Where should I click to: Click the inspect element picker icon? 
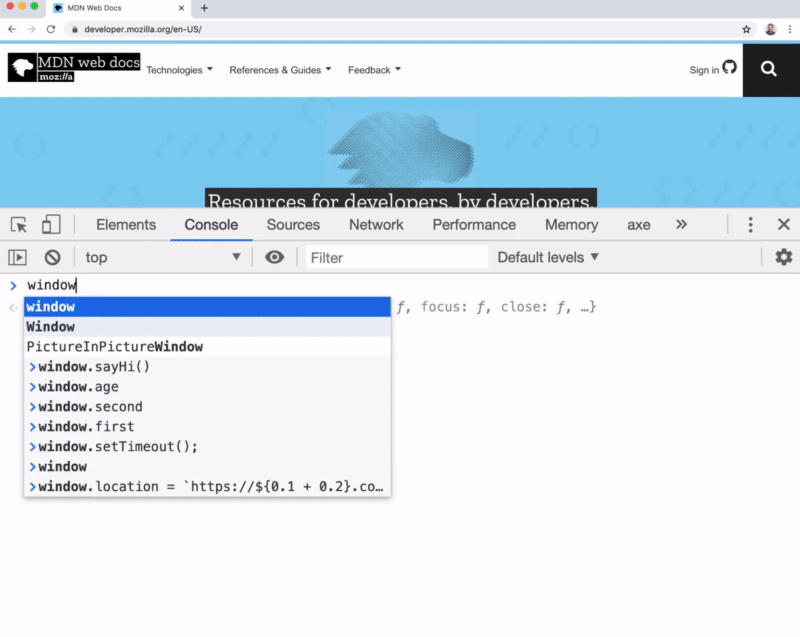(19, 225)
